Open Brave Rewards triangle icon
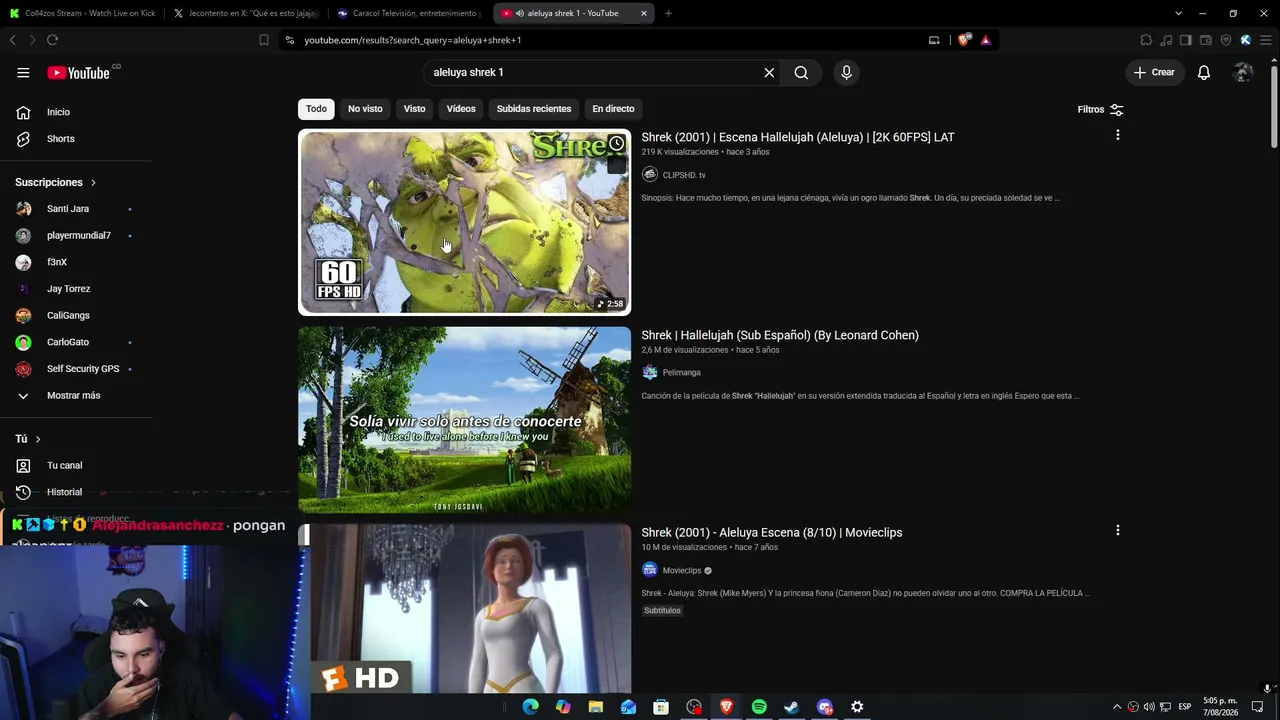This screenshot has height=720, width=1280. point(986,40)
